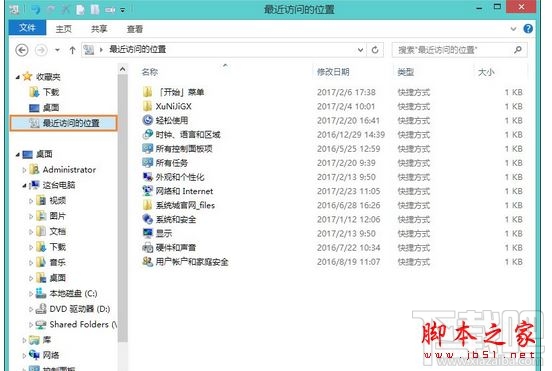Select 最近访问的位置 in the sidebar
552x371 pixels.
(64, 123)
